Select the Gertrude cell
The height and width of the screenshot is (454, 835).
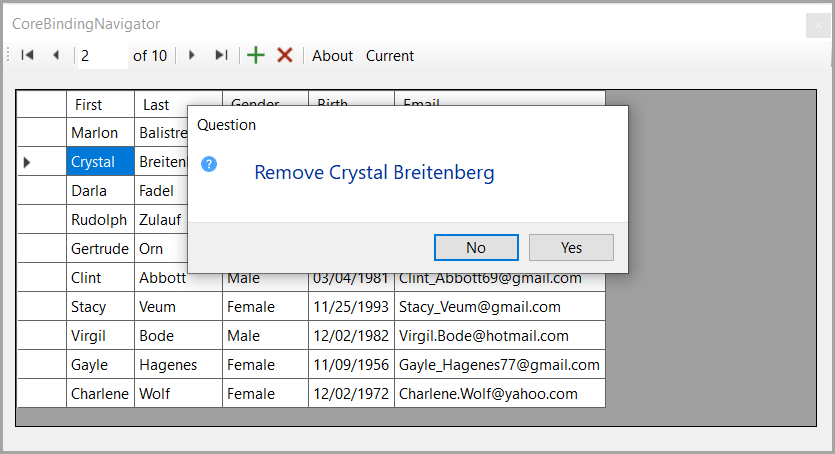coord(100,249)
